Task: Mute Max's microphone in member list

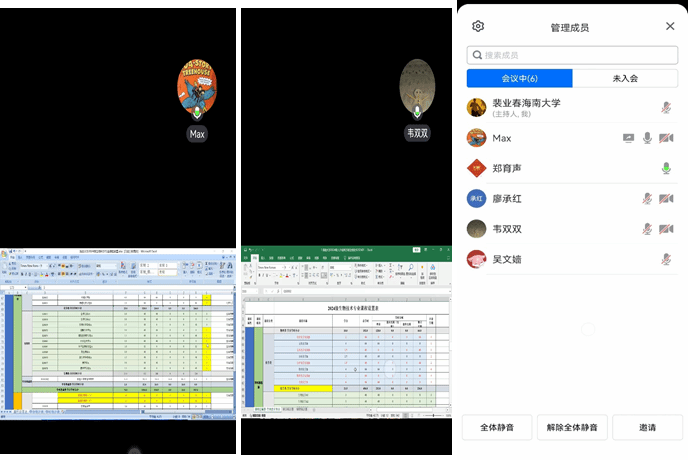Action: coord(647,138)
